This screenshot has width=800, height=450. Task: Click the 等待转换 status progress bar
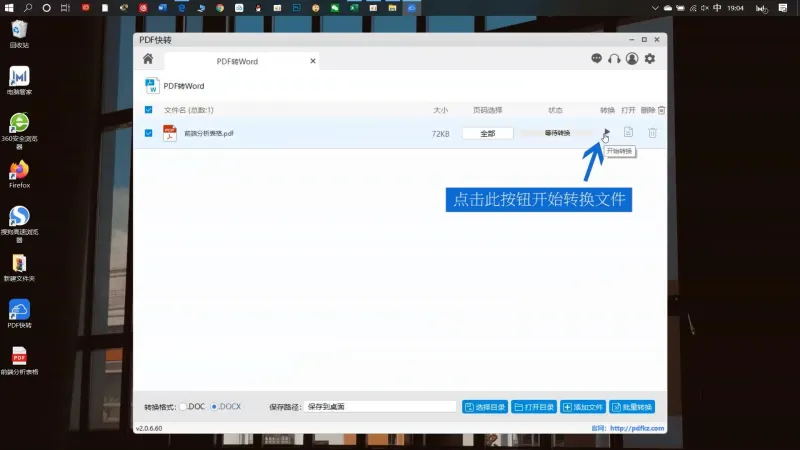click(557, 133)
